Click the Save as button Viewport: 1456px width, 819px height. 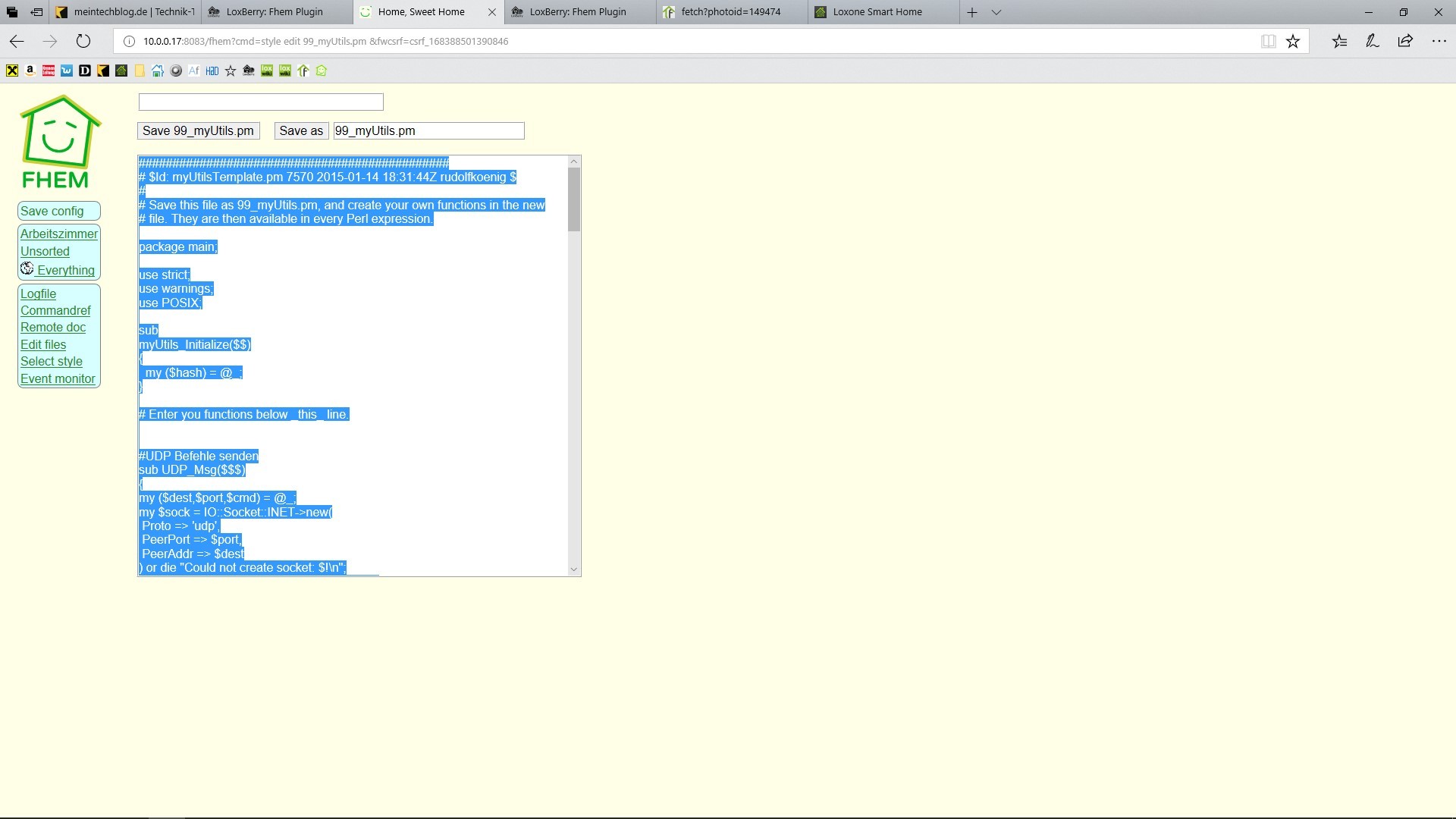coord(300,130)
